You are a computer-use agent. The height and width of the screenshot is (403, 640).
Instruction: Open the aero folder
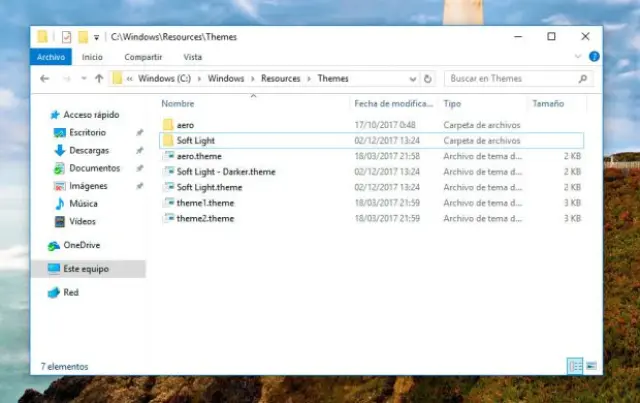pos(185,125)
